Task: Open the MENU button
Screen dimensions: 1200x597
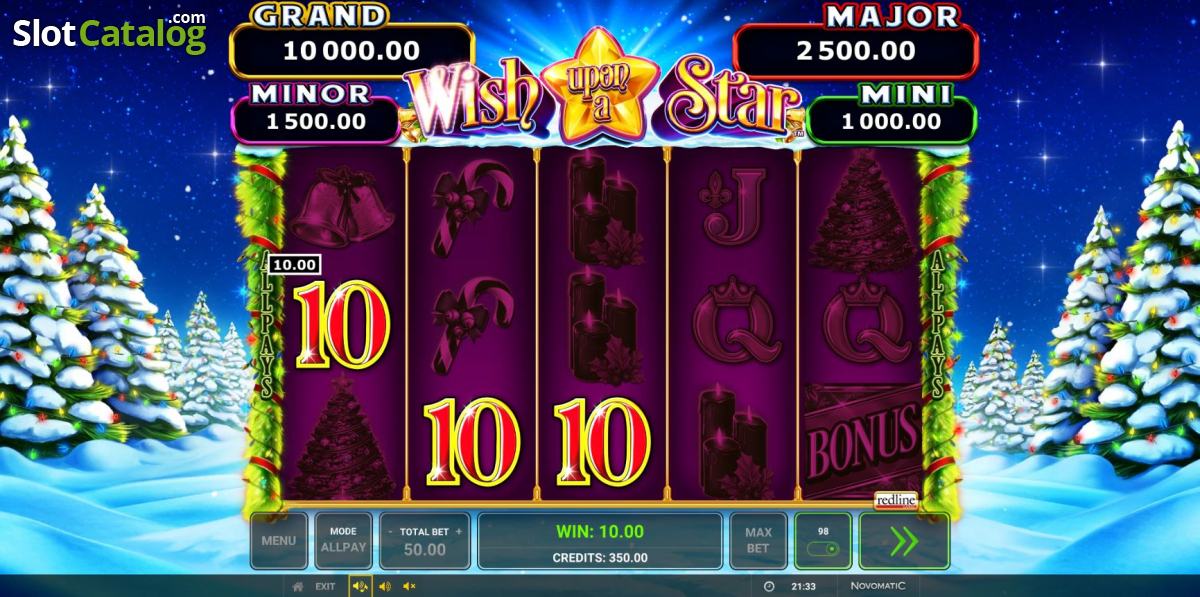Action: pyautogui.click(x=279, y=541)
